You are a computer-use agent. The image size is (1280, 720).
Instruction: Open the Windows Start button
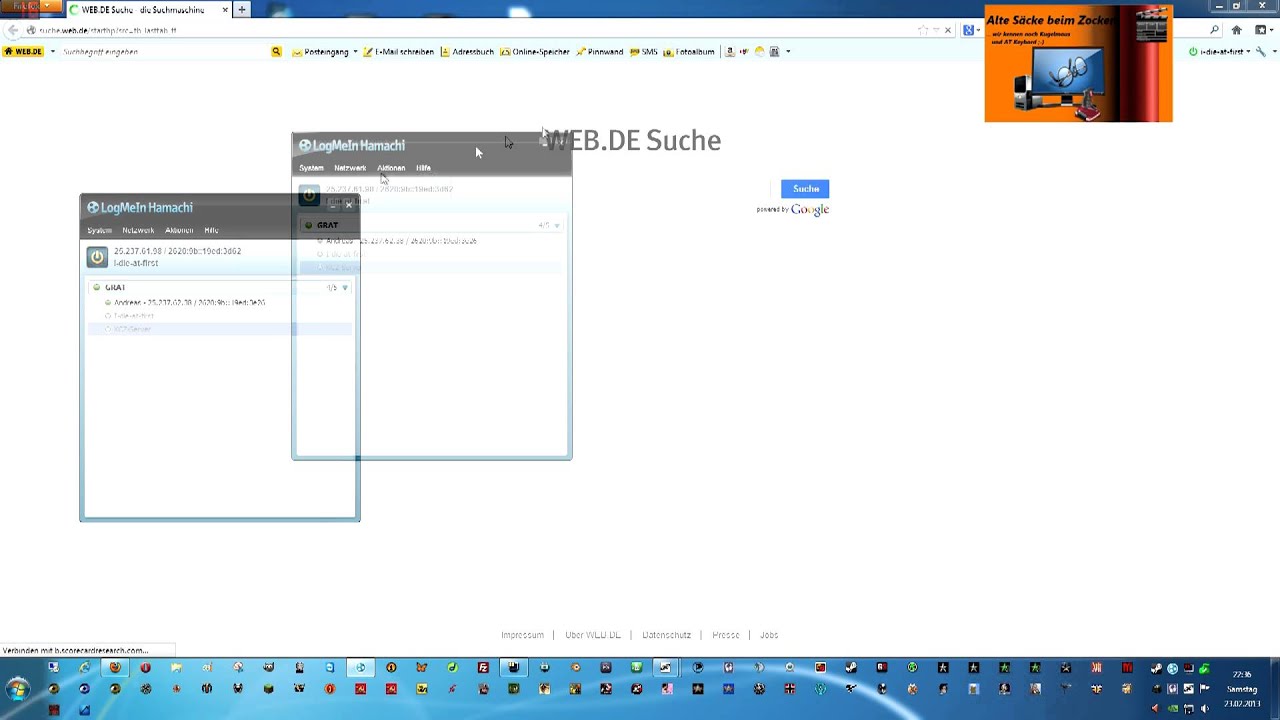click(x=18, y=689)
